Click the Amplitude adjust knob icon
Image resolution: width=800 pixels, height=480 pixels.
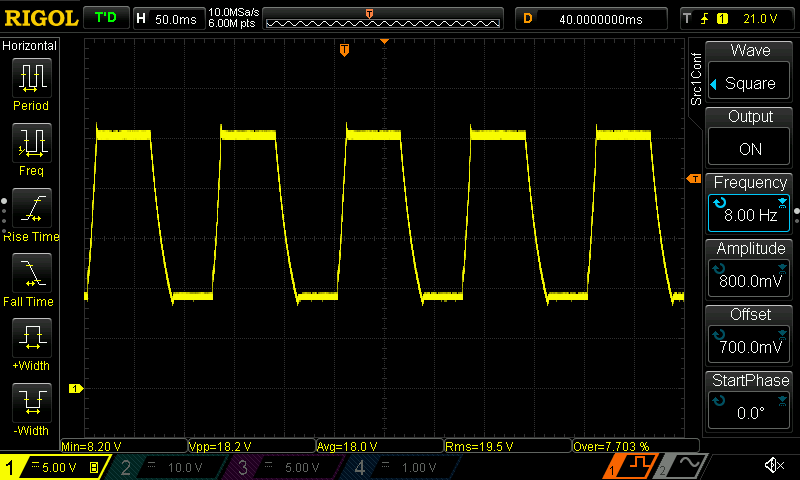(x=719, y=269)
